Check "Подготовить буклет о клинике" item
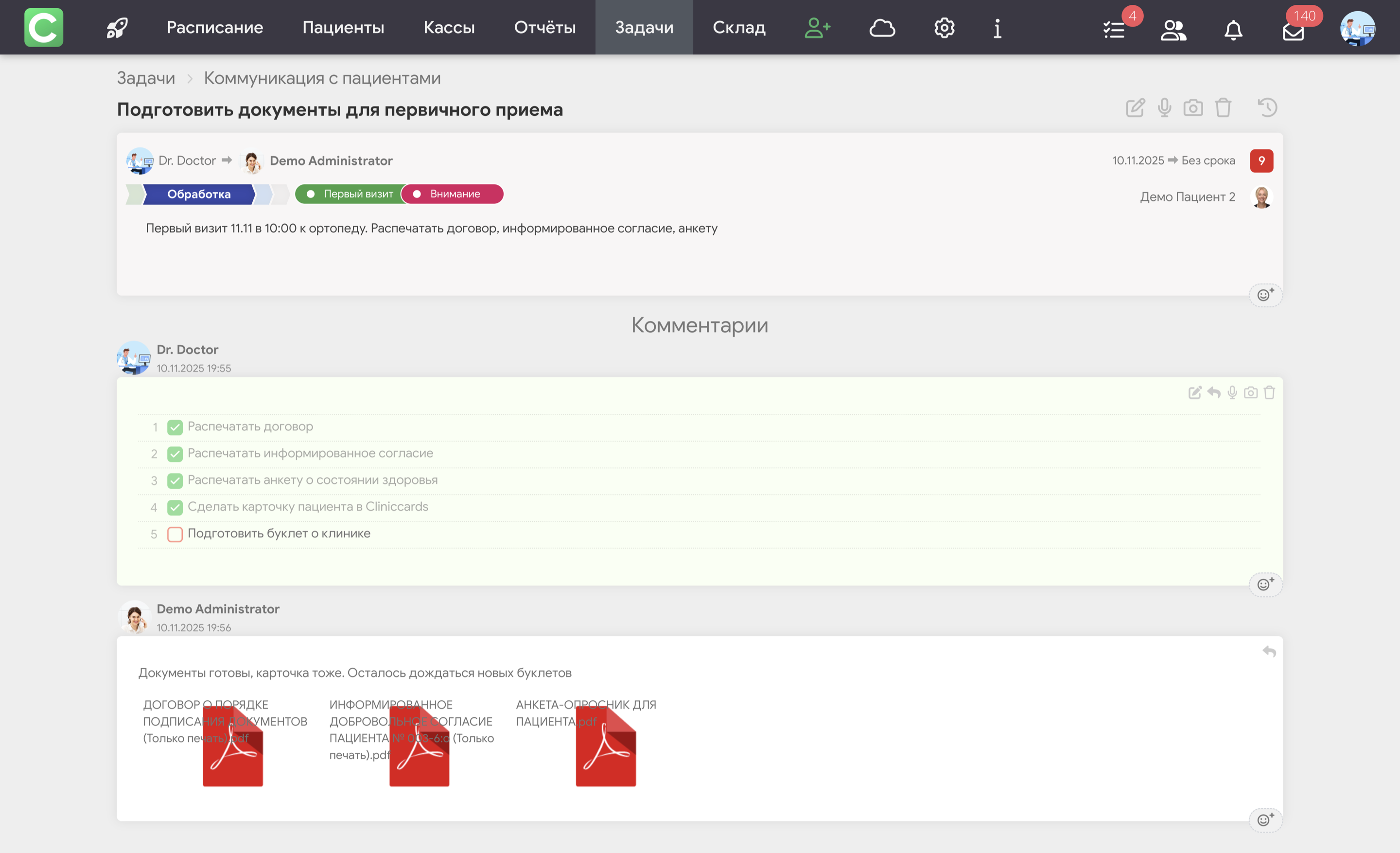The height and width of the screenshot is (853, 1400). pyautogui.click(x=175, y=534)
